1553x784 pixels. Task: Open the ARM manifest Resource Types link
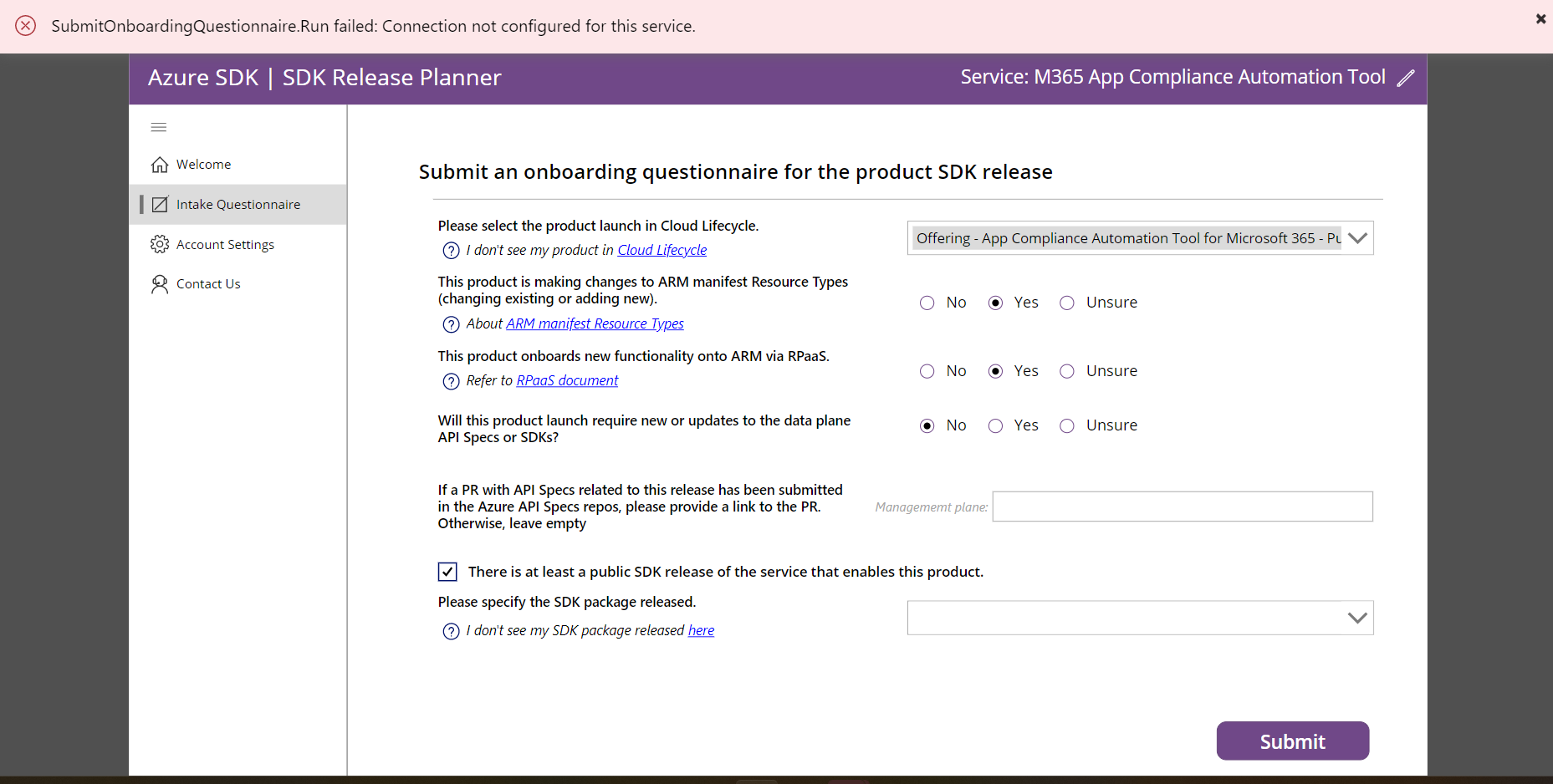pos(595,323)
